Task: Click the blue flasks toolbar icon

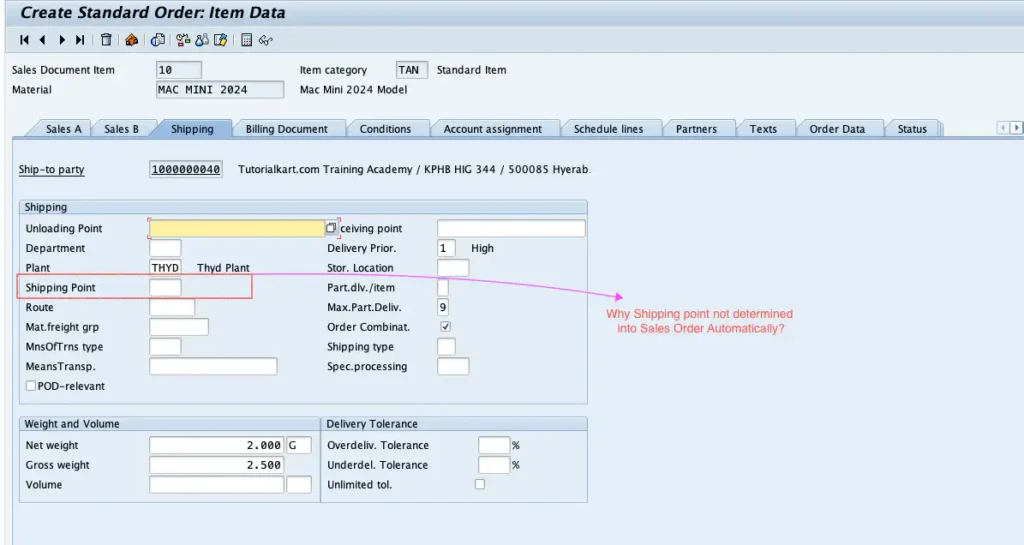Action: click(x=202, y=40)
